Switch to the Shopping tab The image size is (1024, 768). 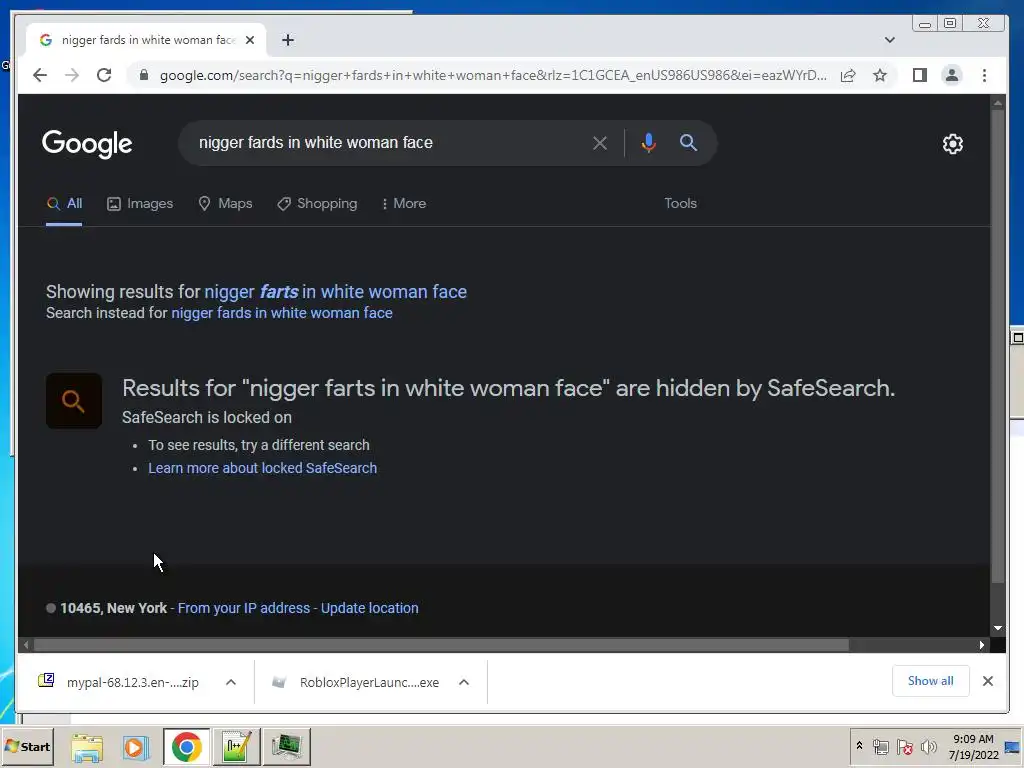click(317, 204)
